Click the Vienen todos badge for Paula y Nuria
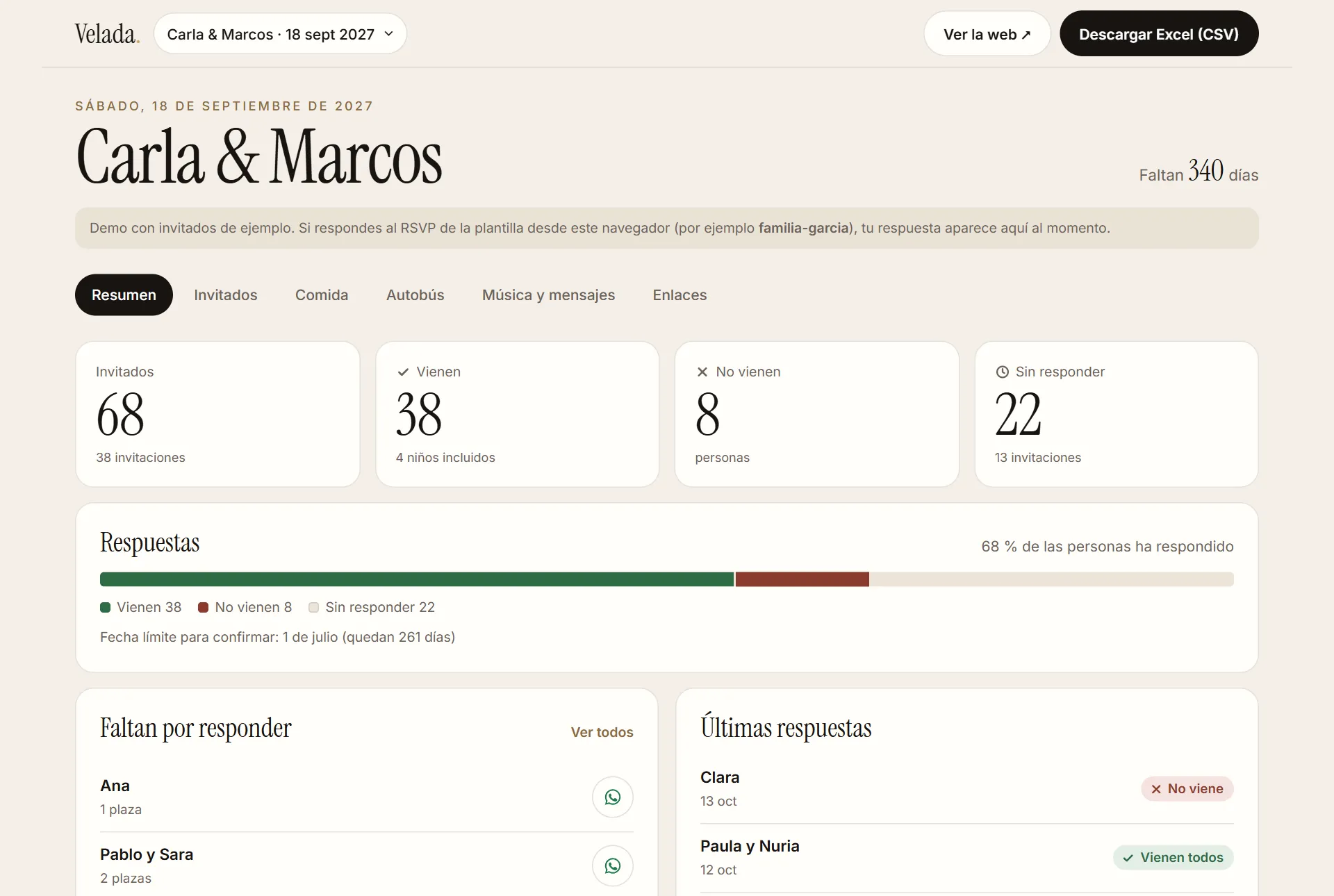 [1174, 858]
